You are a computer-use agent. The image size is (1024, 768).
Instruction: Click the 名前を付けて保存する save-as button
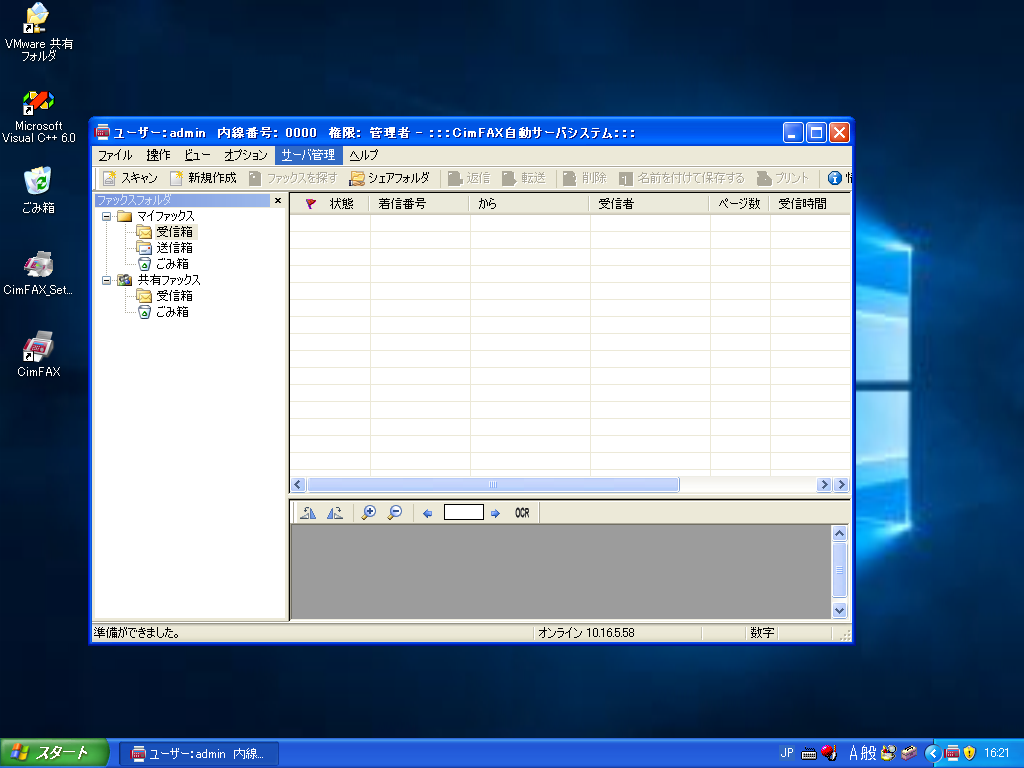point(681,178)
